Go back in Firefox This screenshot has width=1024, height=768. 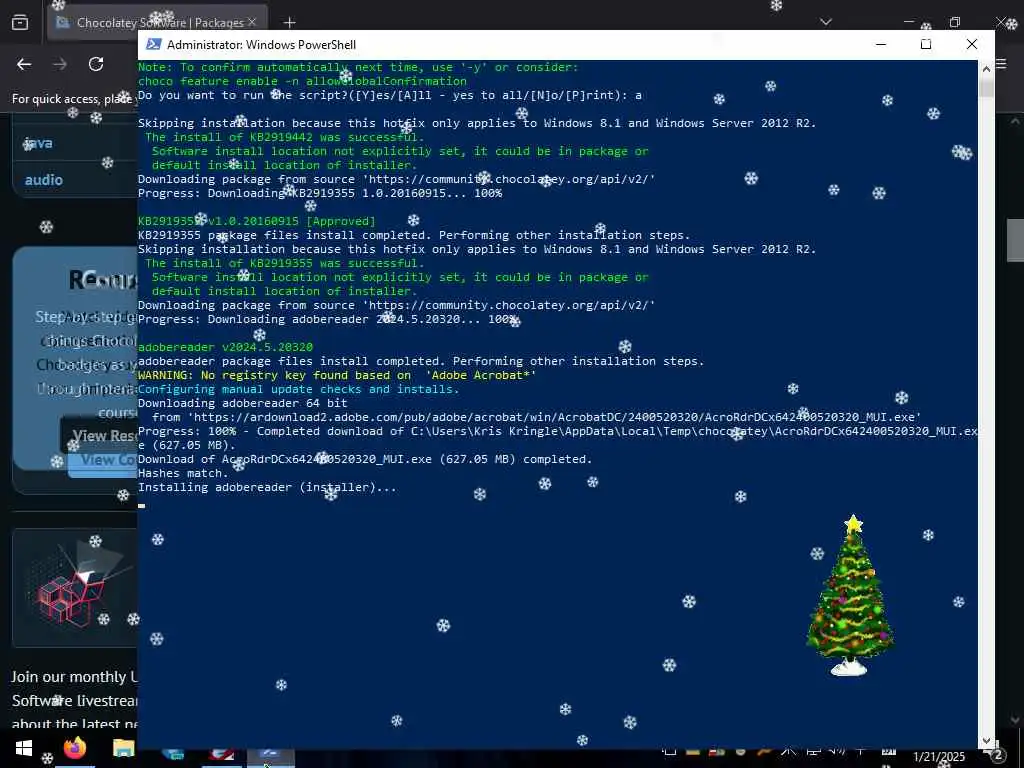[24, 64]
